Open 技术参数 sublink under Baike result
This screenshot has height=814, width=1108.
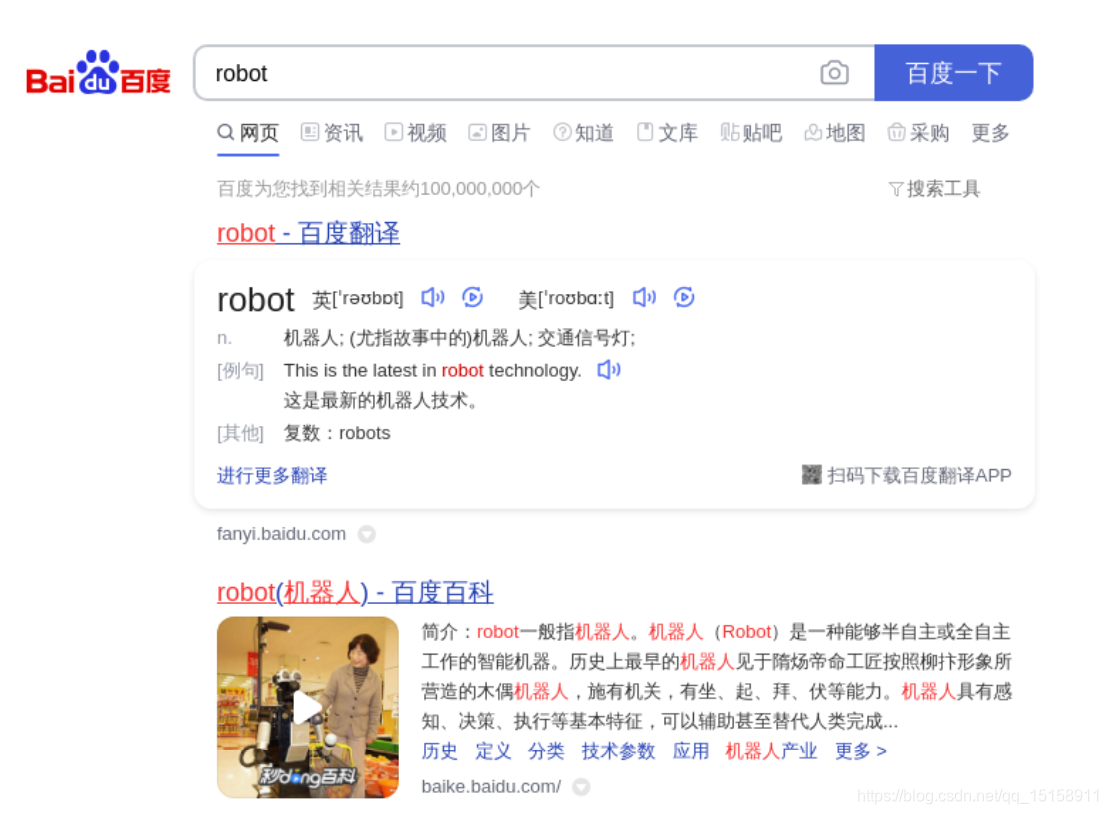(618, 751)
